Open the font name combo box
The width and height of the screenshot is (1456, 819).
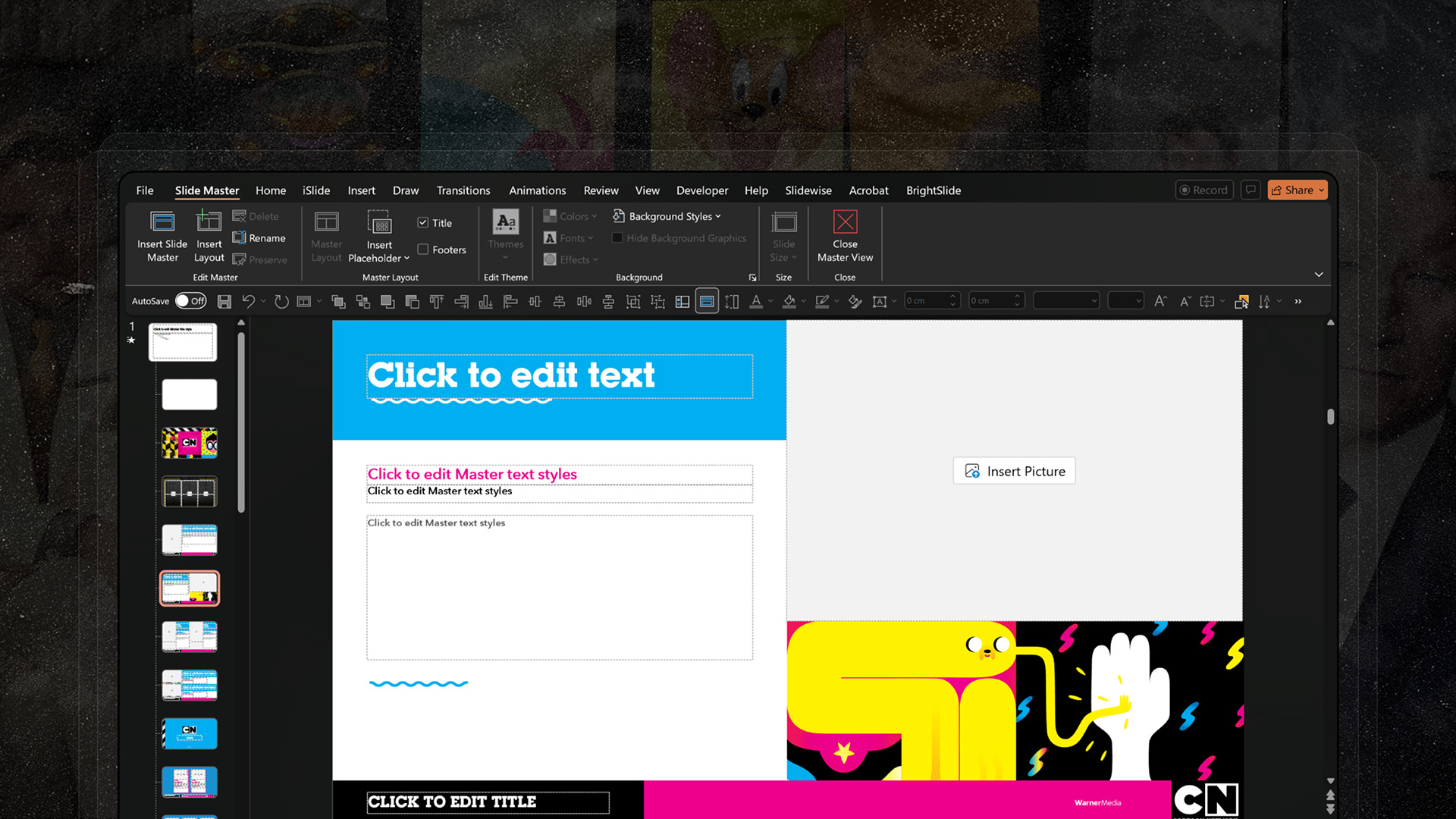pos(1066,301)
